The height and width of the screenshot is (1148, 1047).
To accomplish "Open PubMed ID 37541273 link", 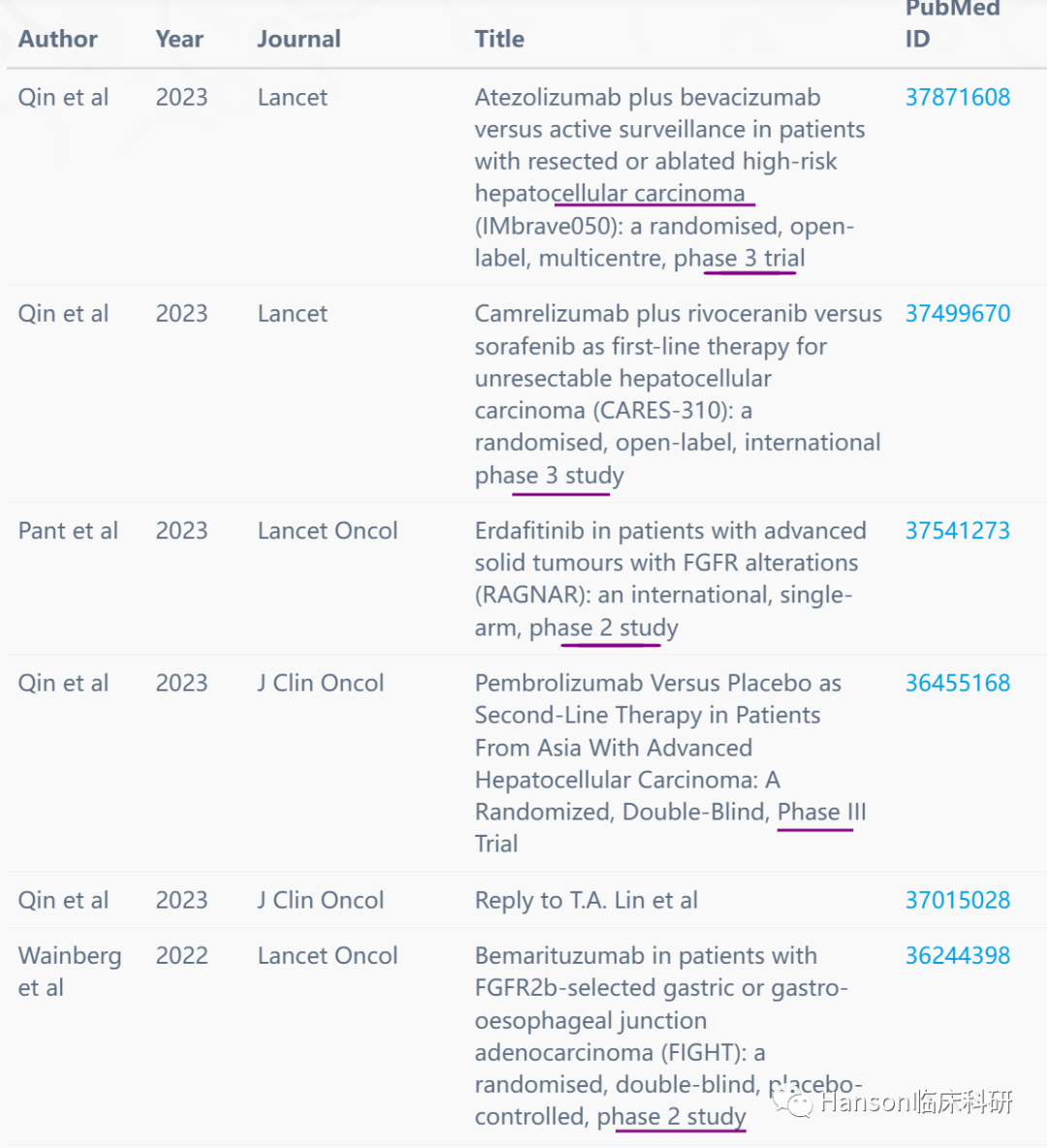I will point(957,530).
